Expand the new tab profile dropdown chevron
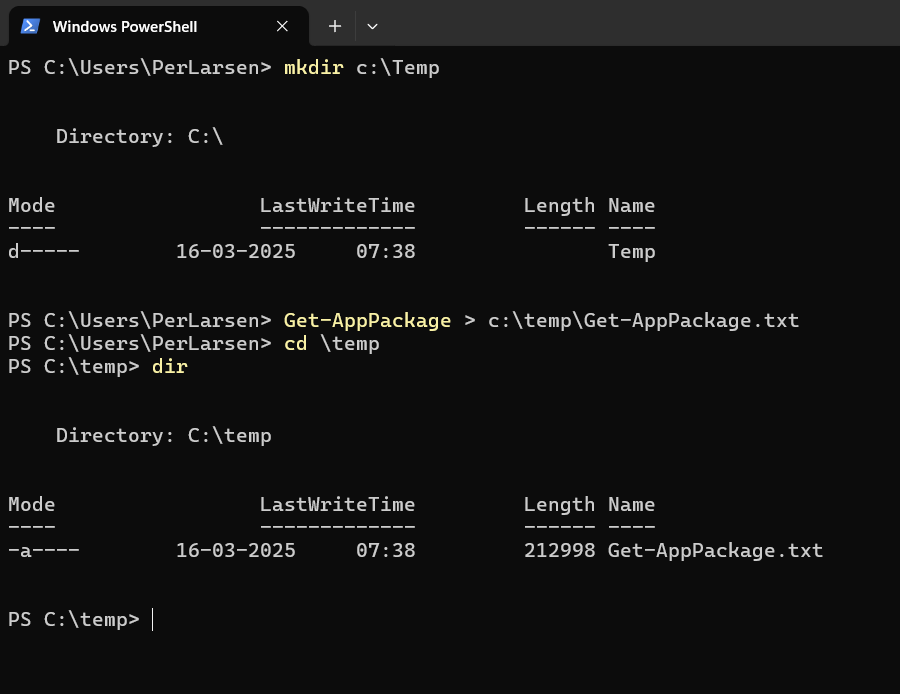This screenshot has height=694, width=900. point(372,26)
